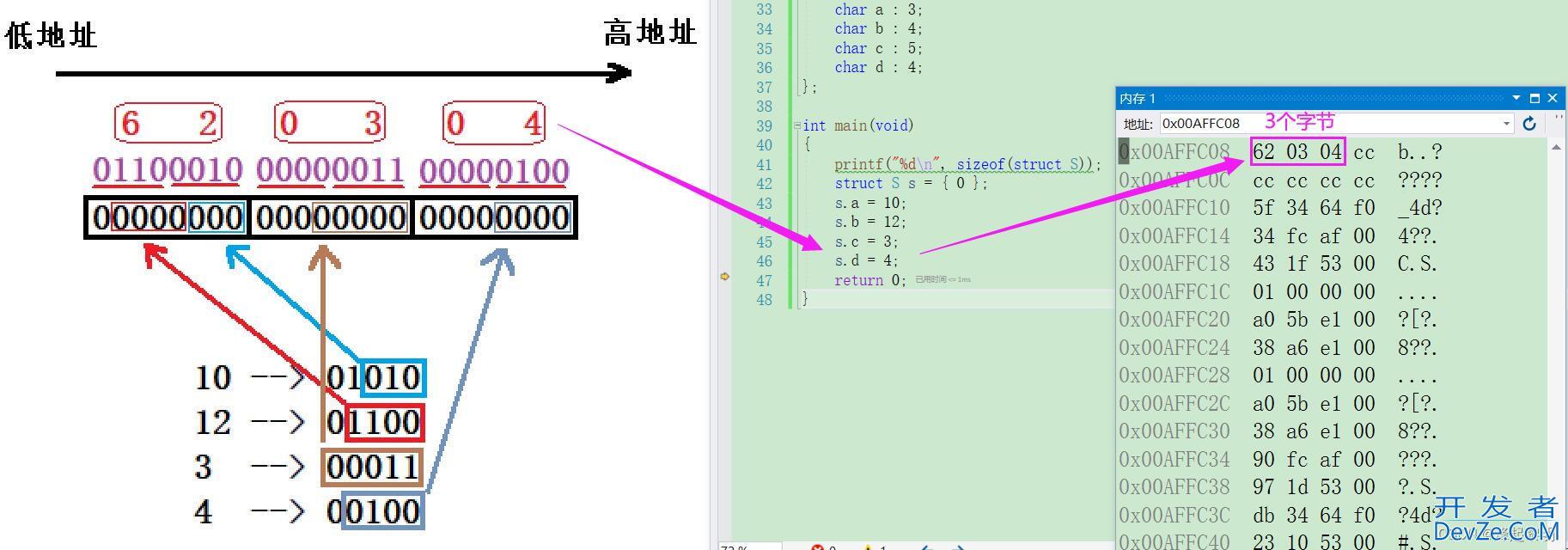The height and width of the screenshot is (550, 1568).
Task: Select memory address row 0x00AFFC18
Action: (1174, 264)
